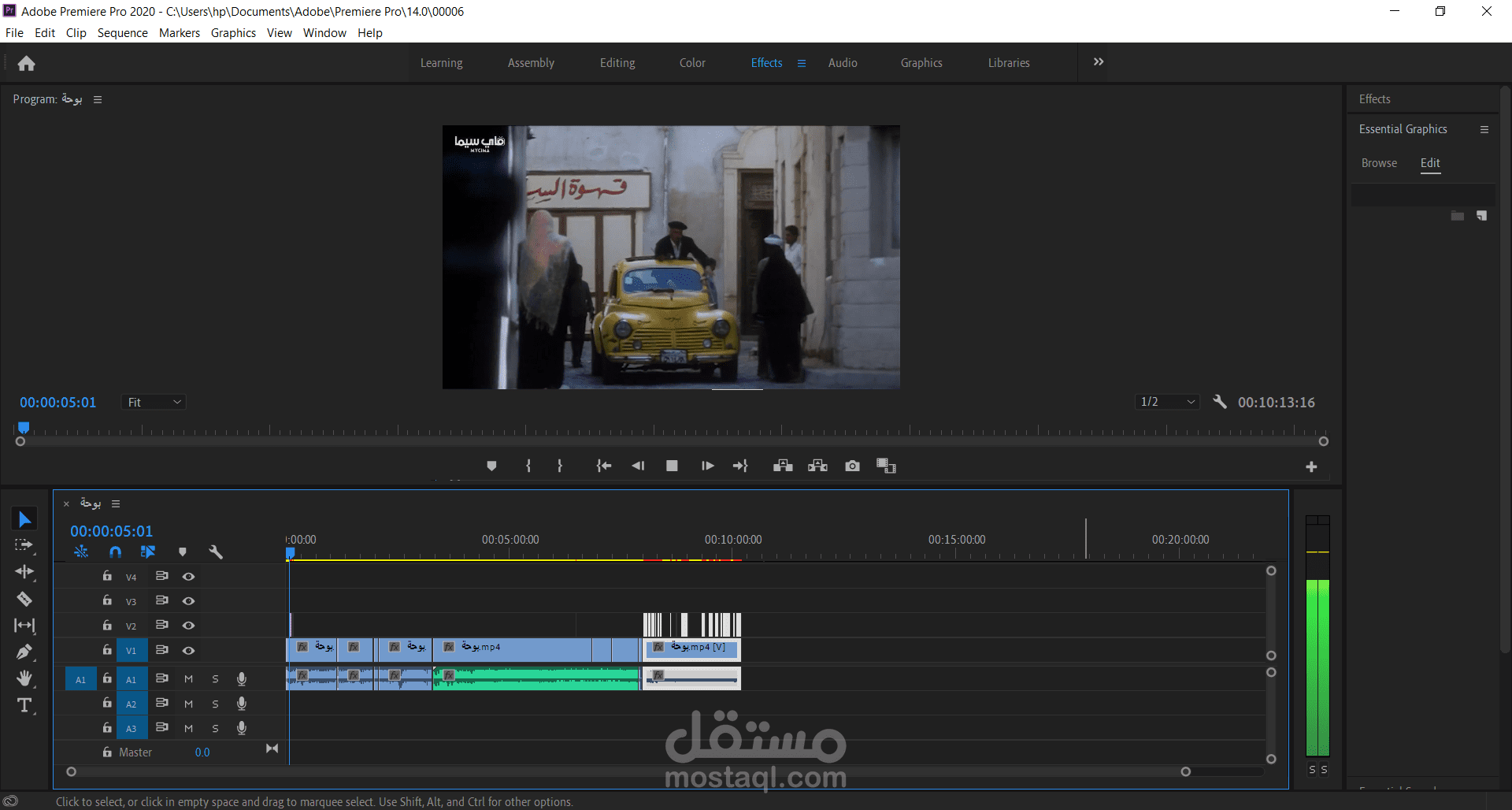Open the Sequence menu
This screenshot has height=810, width=1512.
coord(123,32)
